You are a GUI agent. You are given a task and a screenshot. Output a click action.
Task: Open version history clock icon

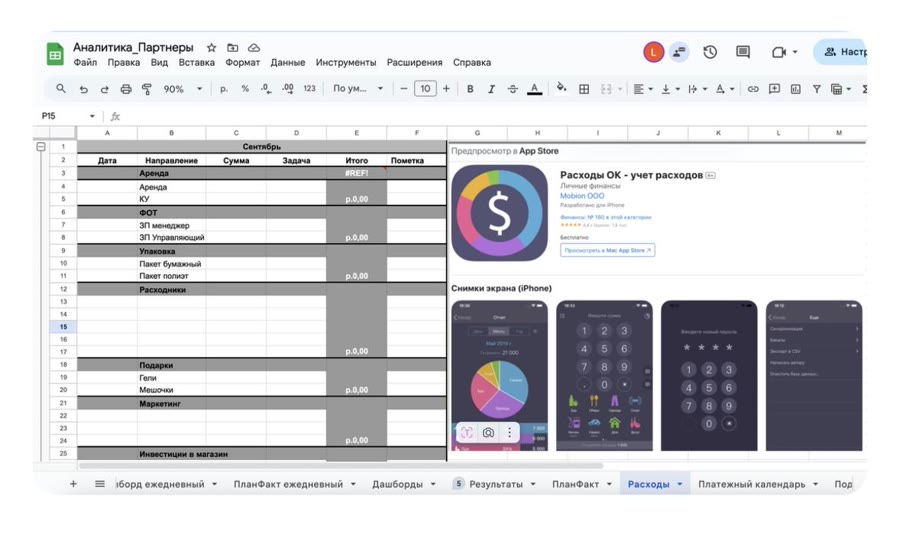pyautogui.click(x=710, y=52)
